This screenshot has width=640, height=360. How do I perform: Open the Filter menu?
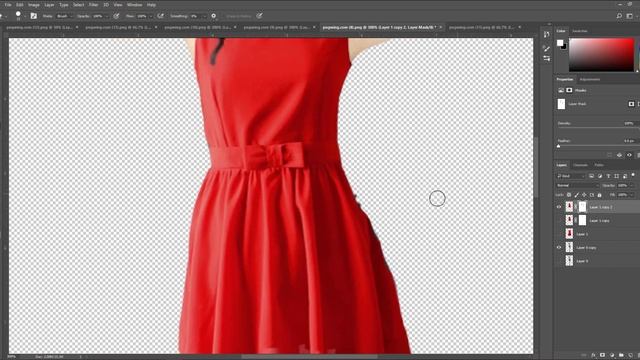[x=93, y=5]
